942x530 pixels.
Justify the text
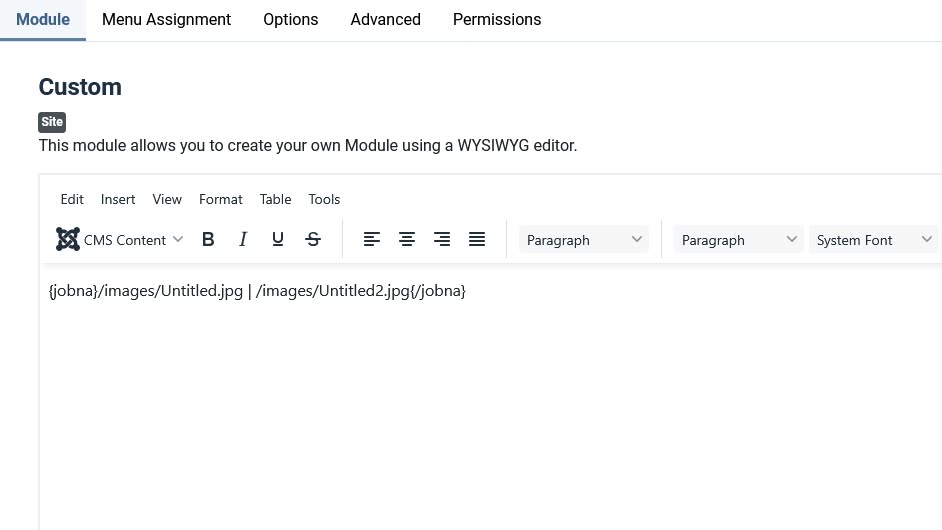pos(477,240)
